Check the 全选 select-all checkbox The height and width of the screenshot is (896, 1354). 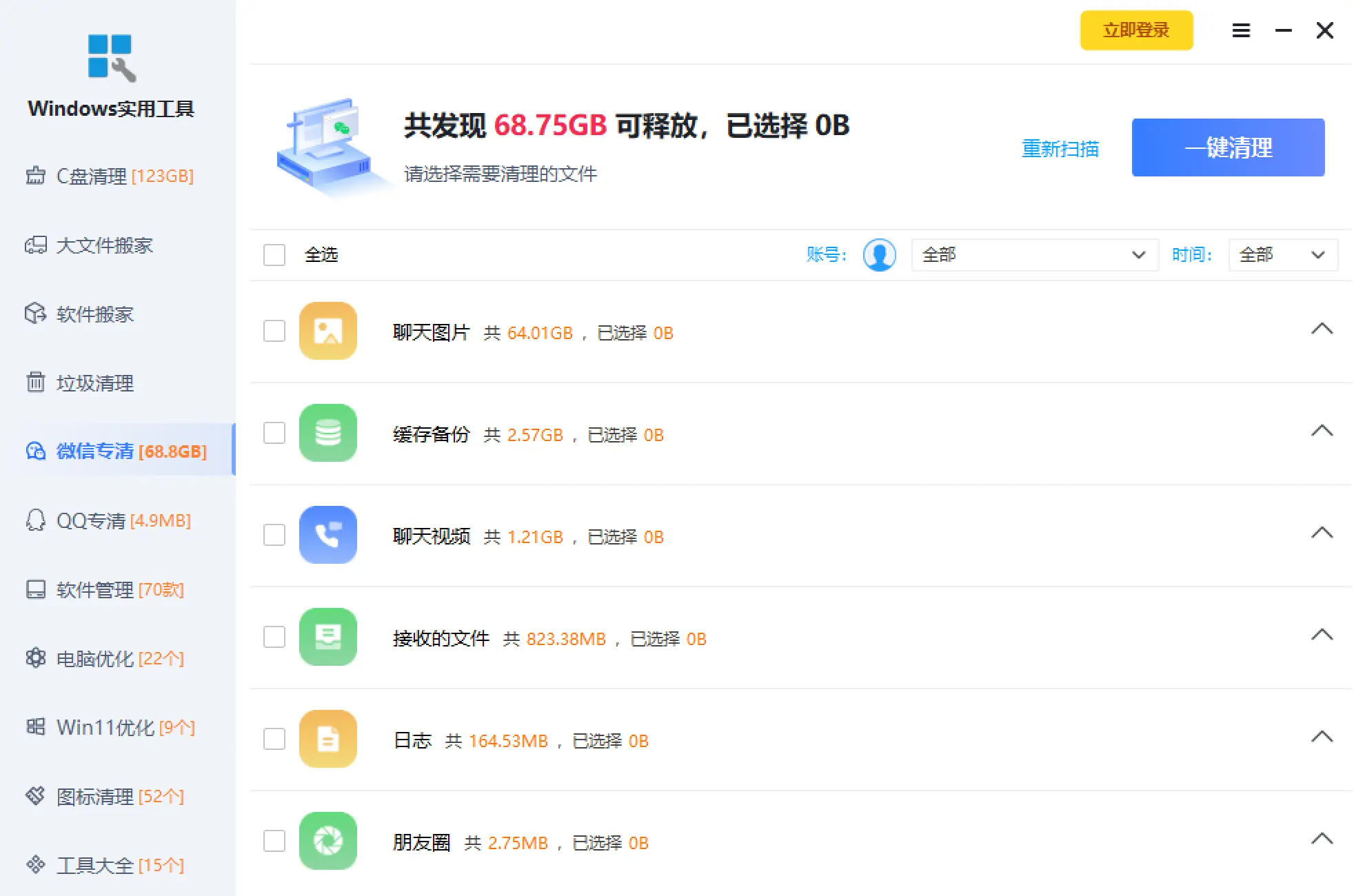pyautogui.click(x=274, y=255)
